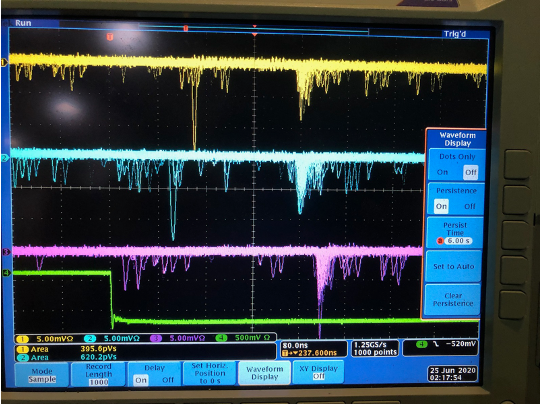Click the Trig'd status indicator
The width and height of the screenshot is (540, 404).
point(455,34)
